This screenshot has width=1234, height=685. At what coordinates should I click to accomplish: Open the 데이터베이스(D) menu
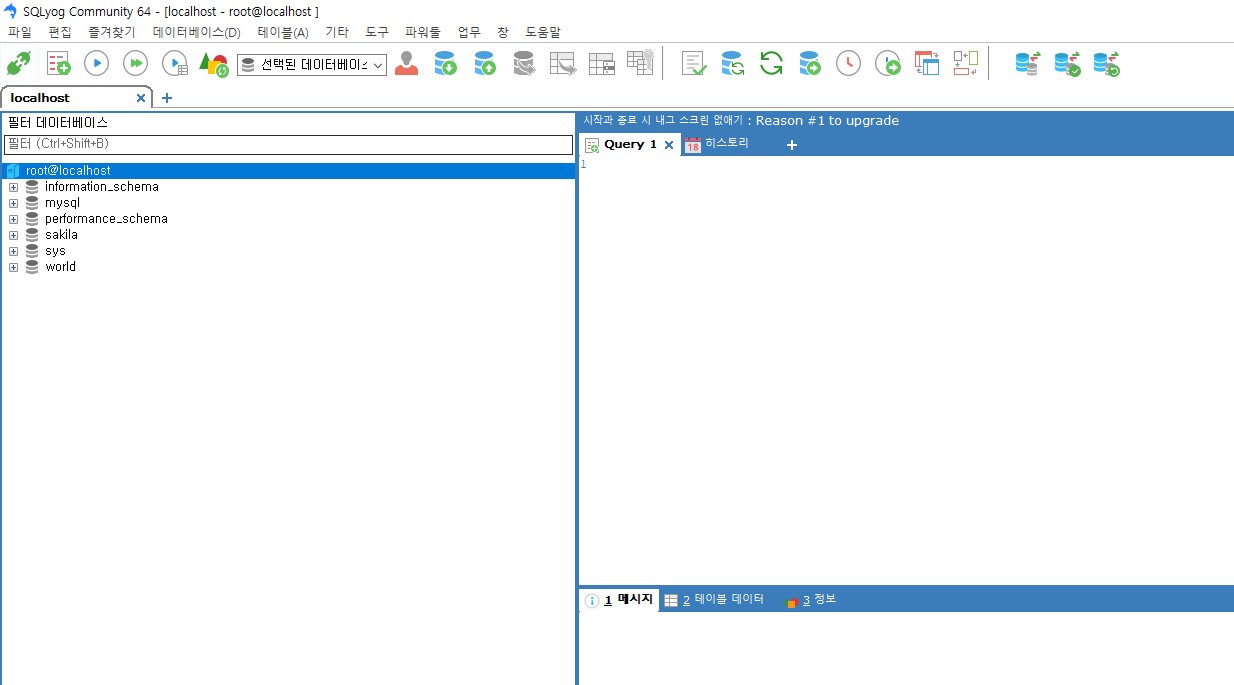tap(197, 32)
